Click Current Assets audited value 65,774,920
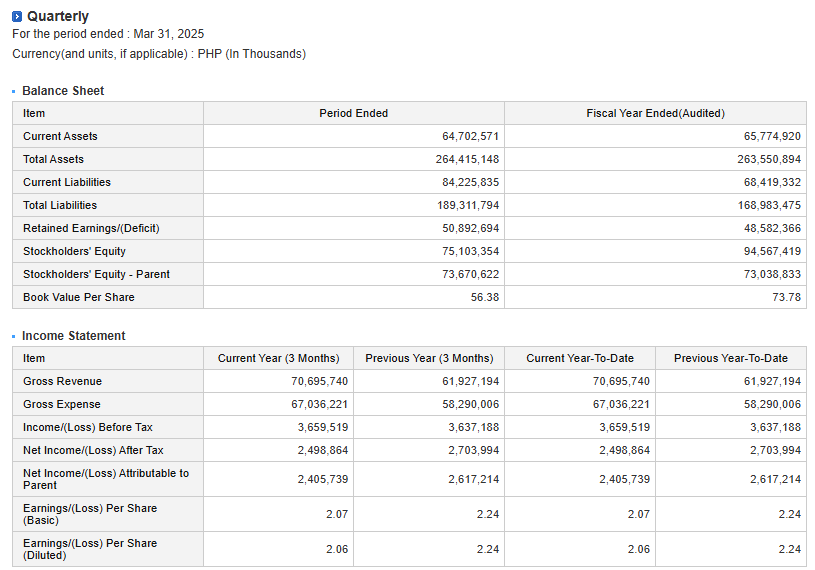 pyautogui.click(x=772, y=136)
